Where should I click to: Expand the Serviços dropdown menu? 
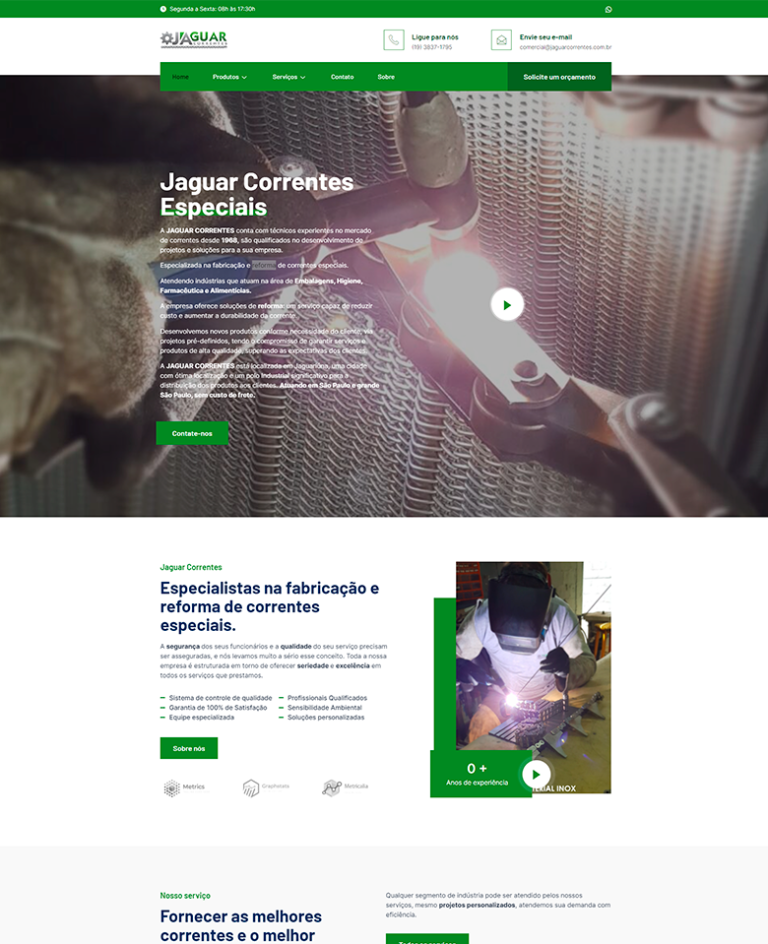(289, 77)
